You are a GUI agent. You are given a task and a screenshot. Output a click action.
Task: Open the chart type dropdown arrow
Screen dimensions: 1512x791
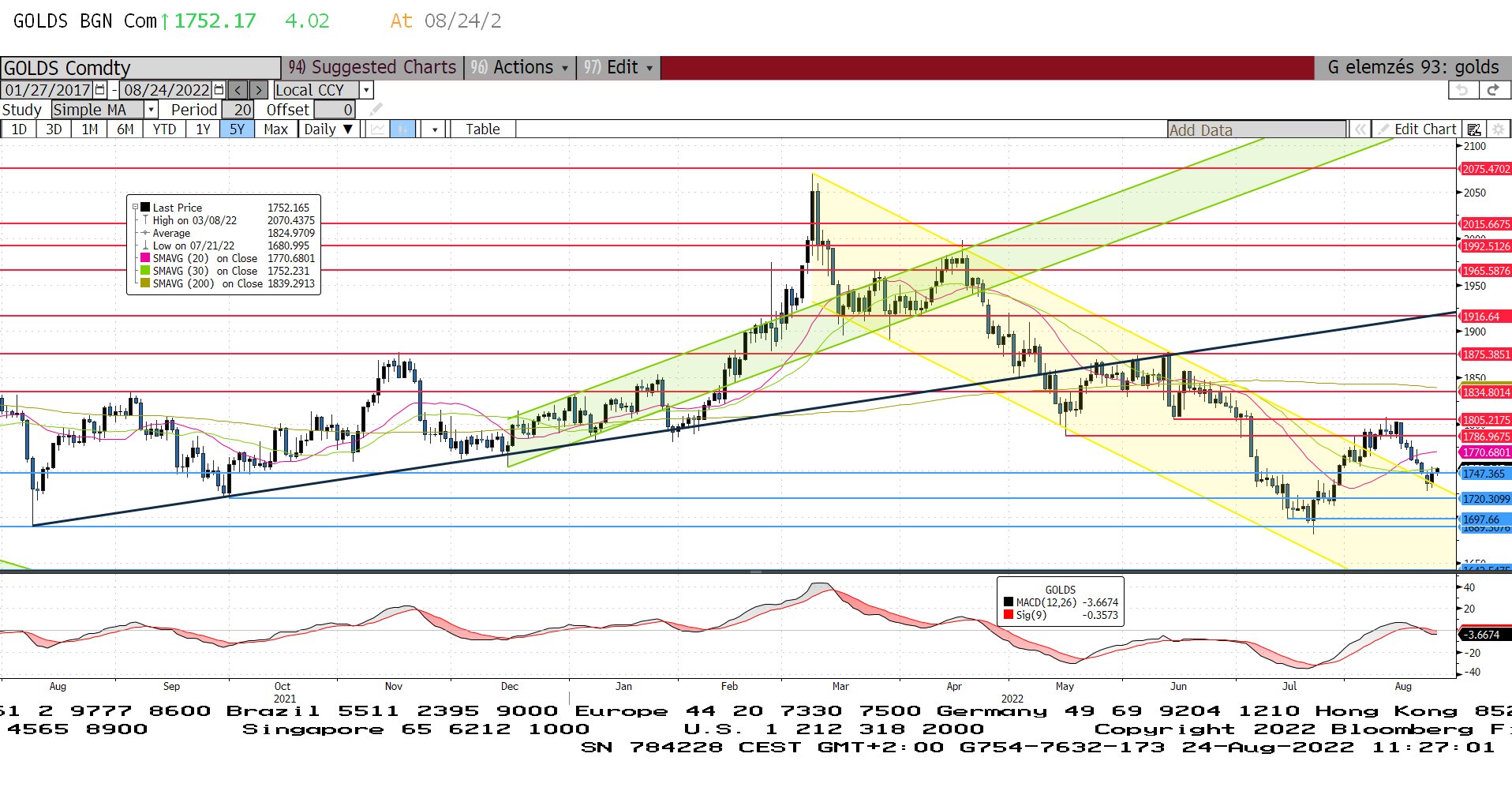coord(435,129)
